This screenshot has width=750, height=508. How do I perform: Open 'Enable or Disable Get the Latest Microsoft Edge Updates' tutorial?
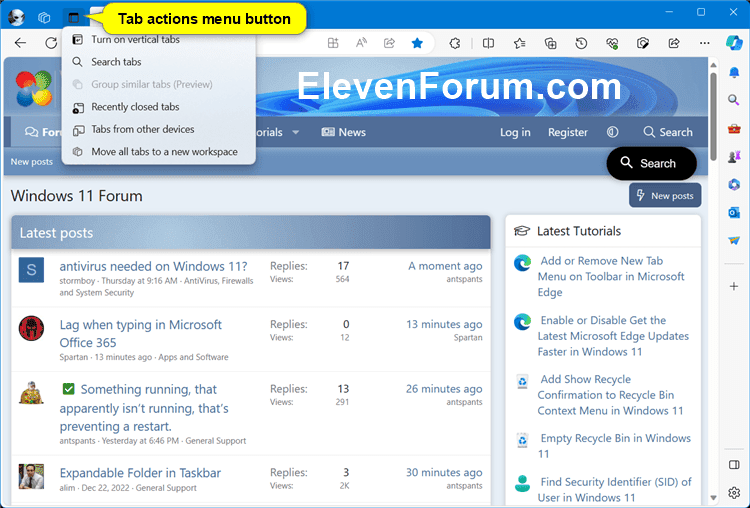[x=613, y=336]
